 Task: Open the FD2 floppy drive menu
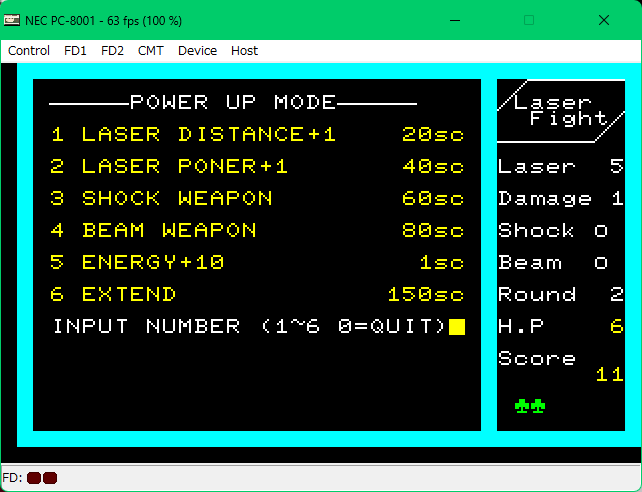[112, 50]
